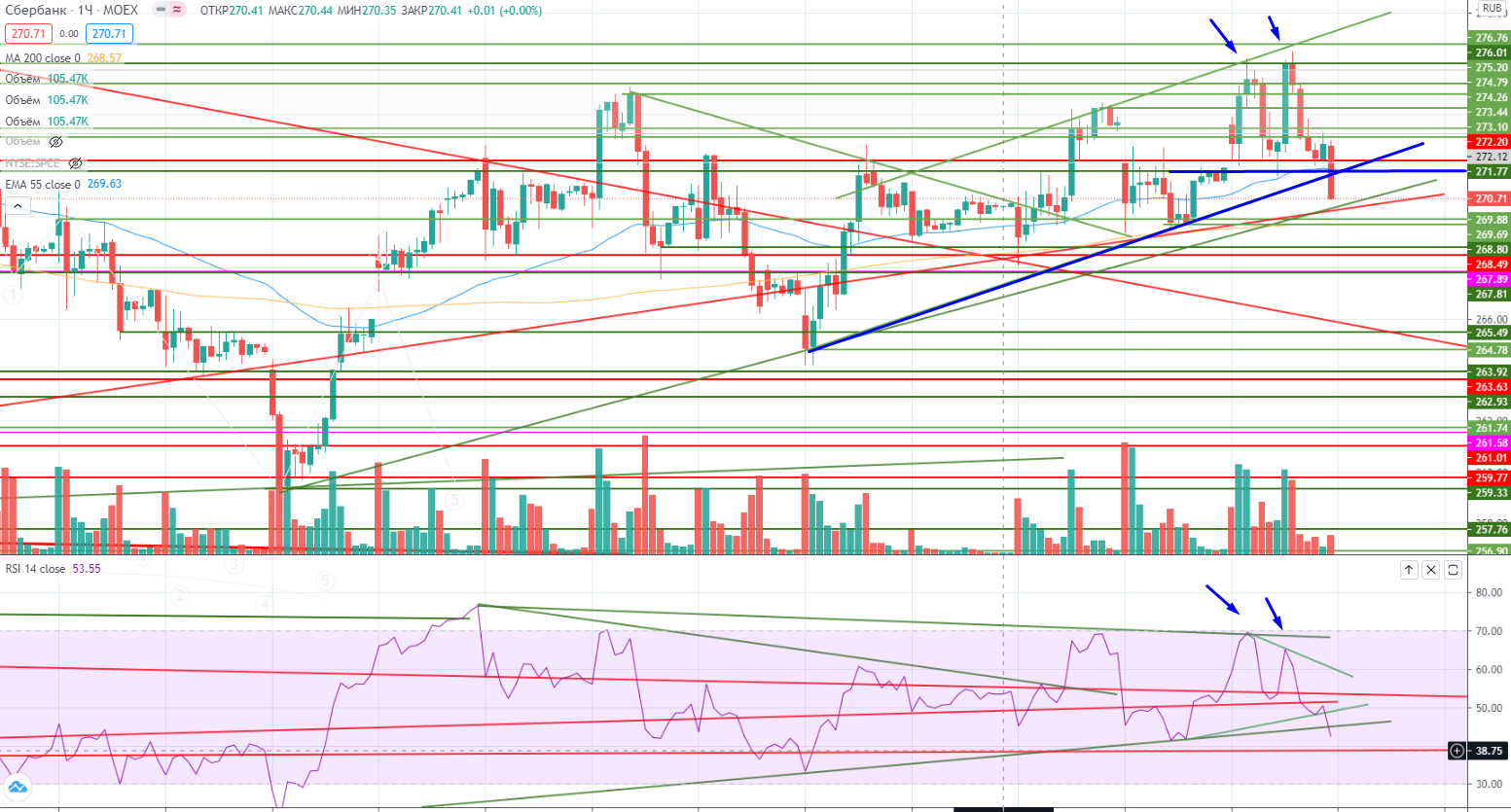Maximize the RSI pane
This screenshot has width=1511, height=812.
[x=1454, y=570]
